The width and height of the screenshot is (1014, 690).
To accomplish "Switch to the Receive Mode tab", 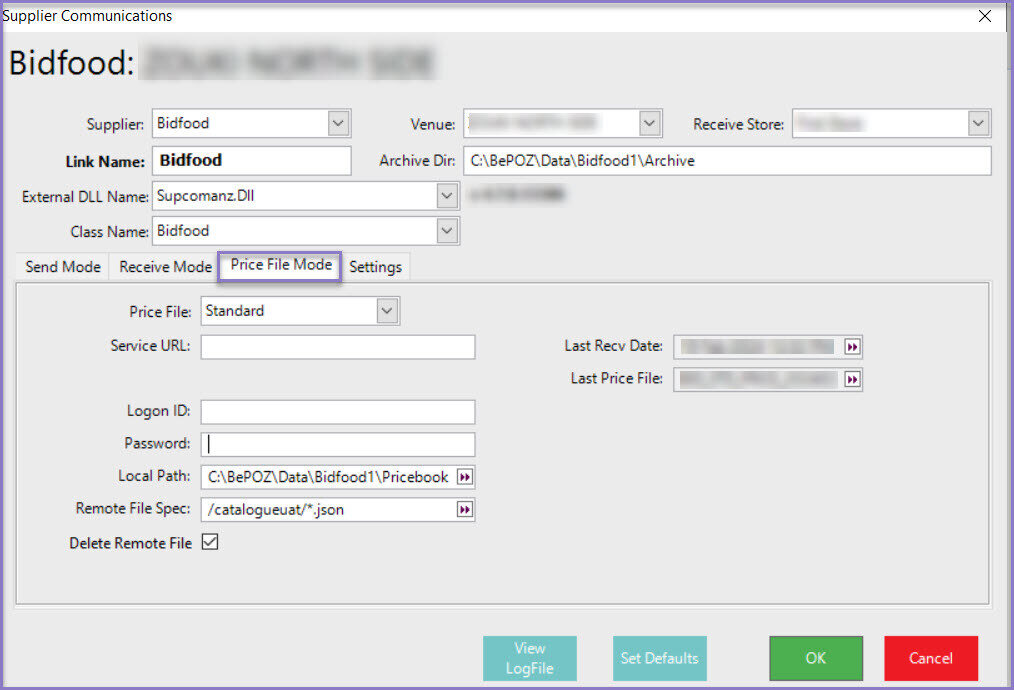I will pos(166,266).
